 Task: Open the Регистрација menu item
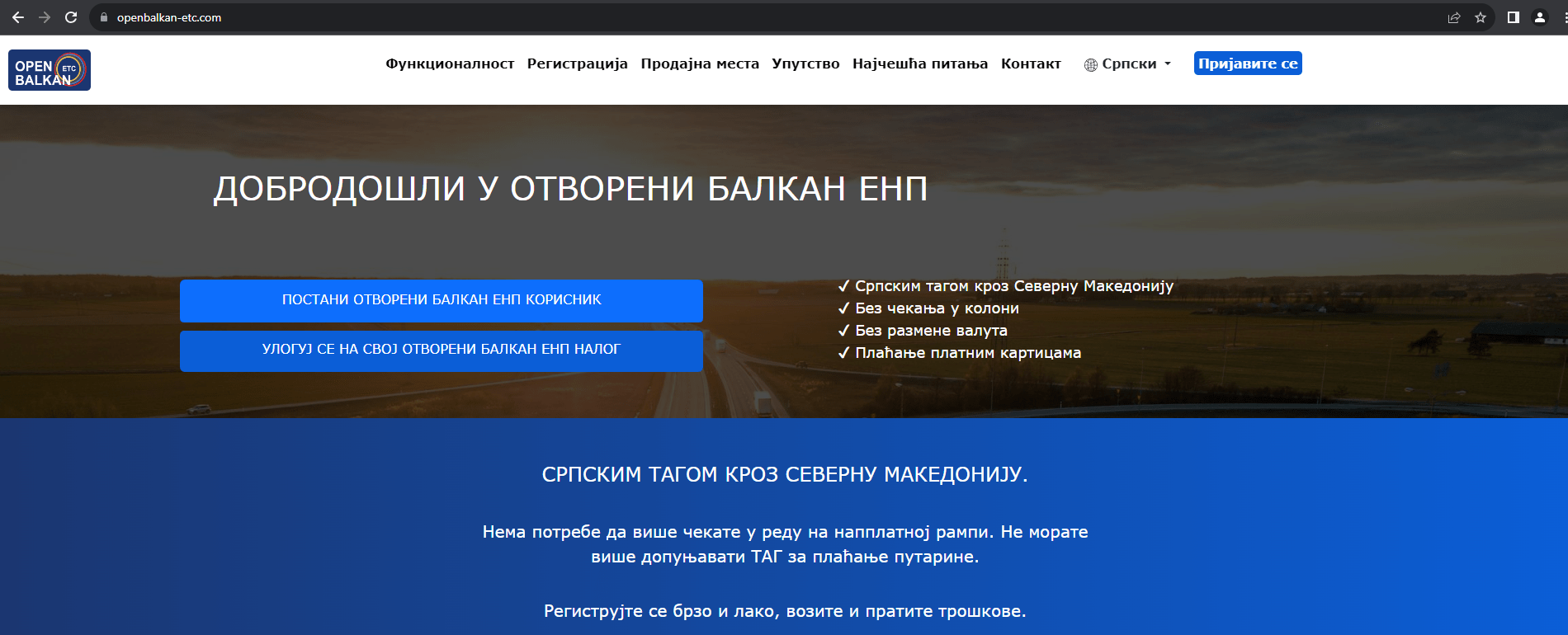(578, 63)
